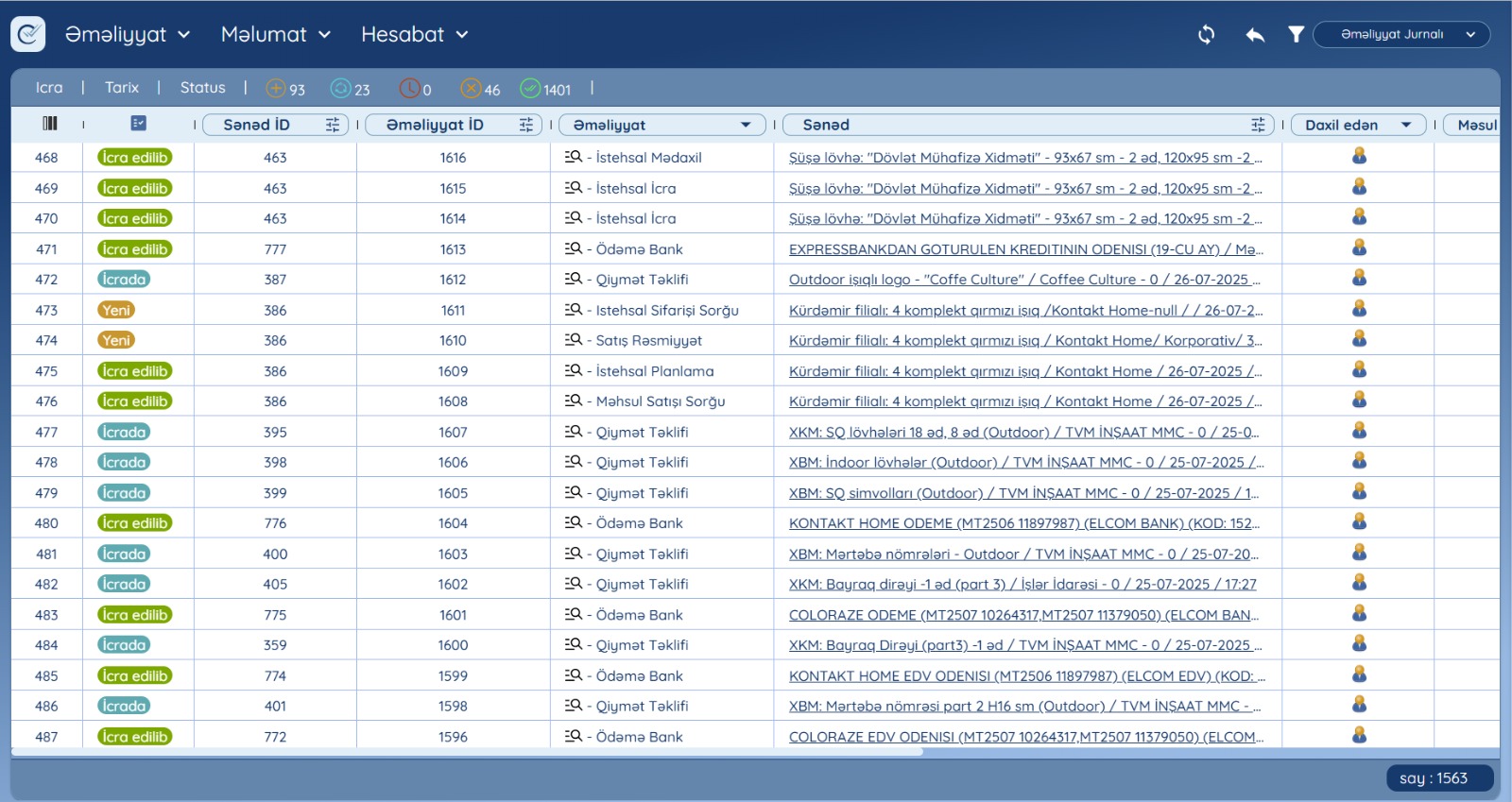Open filter settings in Sənəd ID column
1512x802 pixels.
(333, 125)
